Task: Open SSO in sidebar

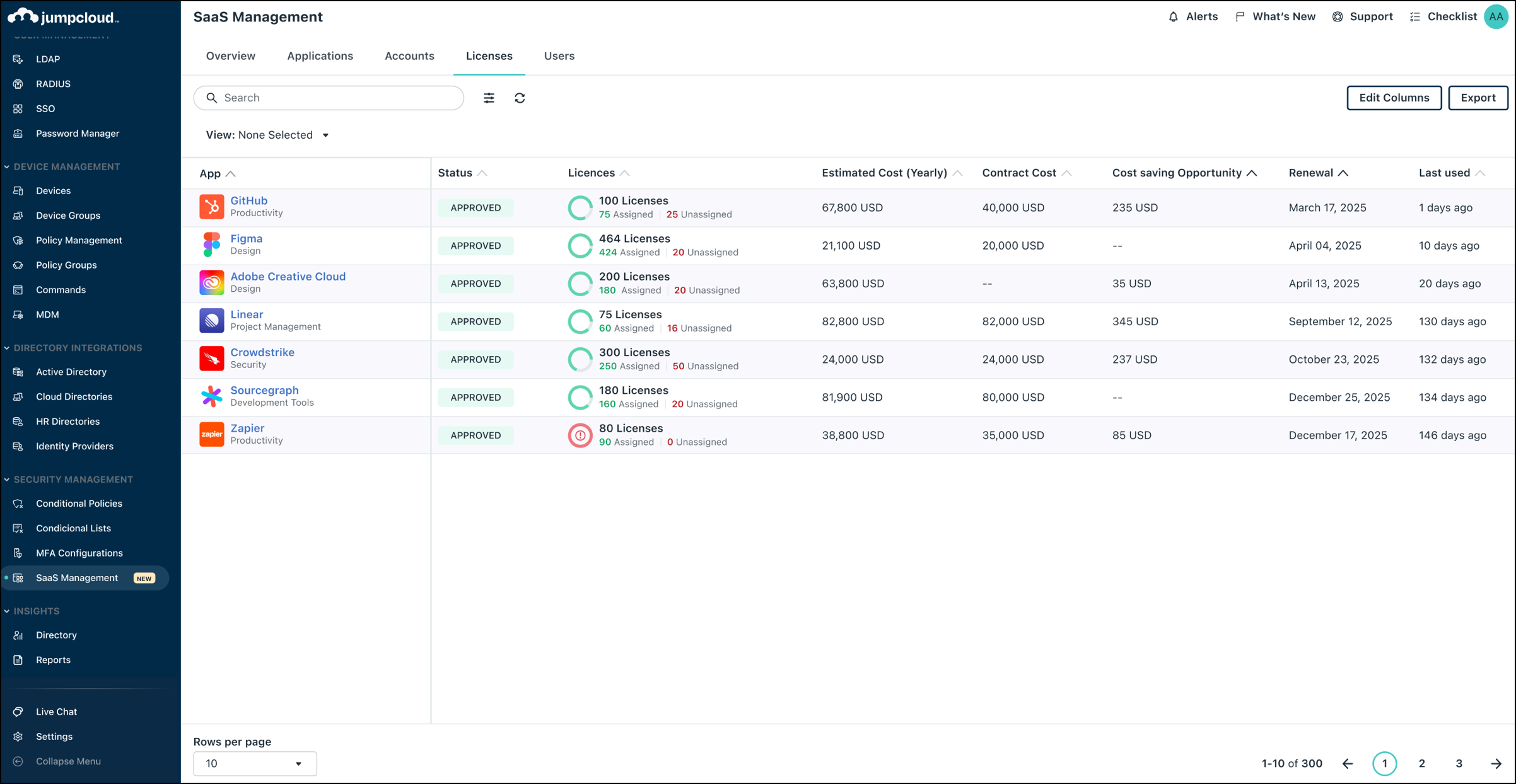Action: pos(45,108)
